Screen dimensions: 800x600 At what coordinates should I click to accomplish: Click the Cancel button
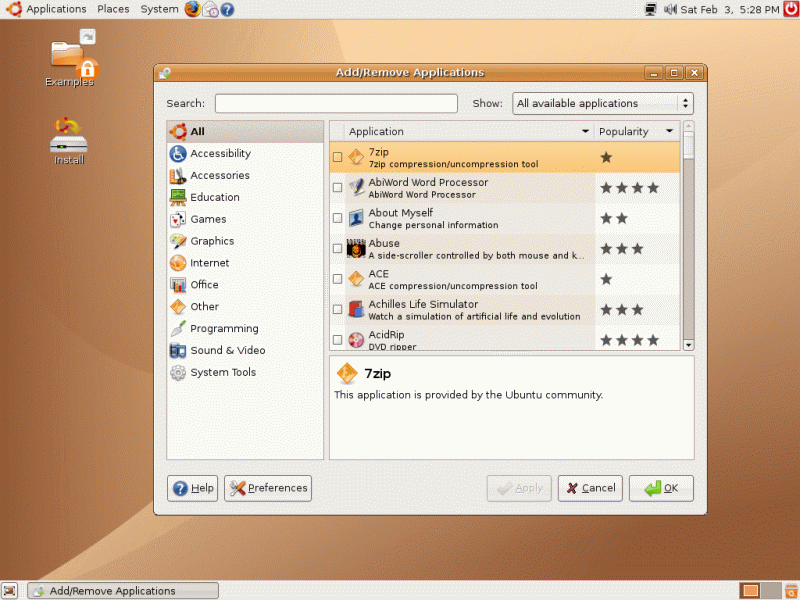click(x=590, y=488)
